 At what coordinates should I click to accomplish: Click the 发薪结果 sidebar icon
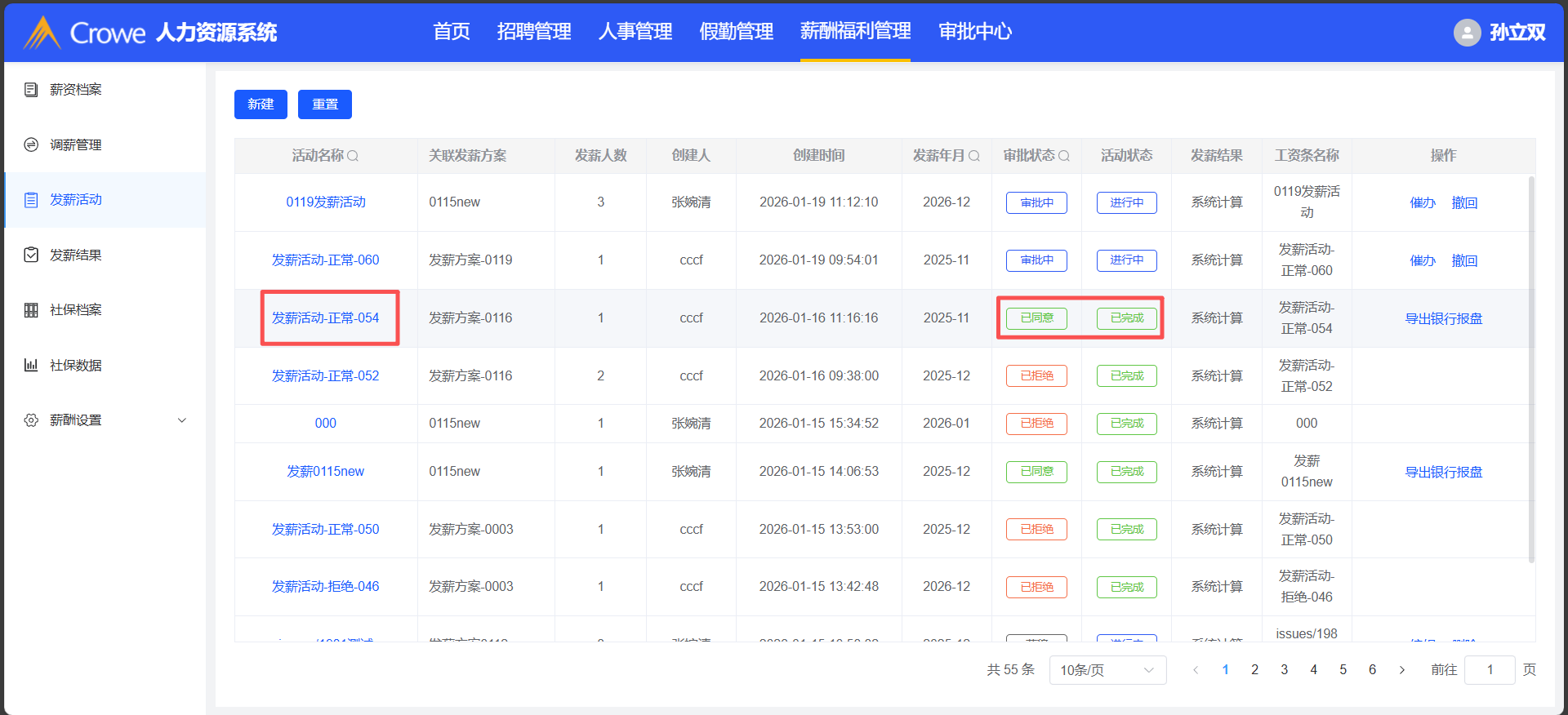[x=31, y=255]
